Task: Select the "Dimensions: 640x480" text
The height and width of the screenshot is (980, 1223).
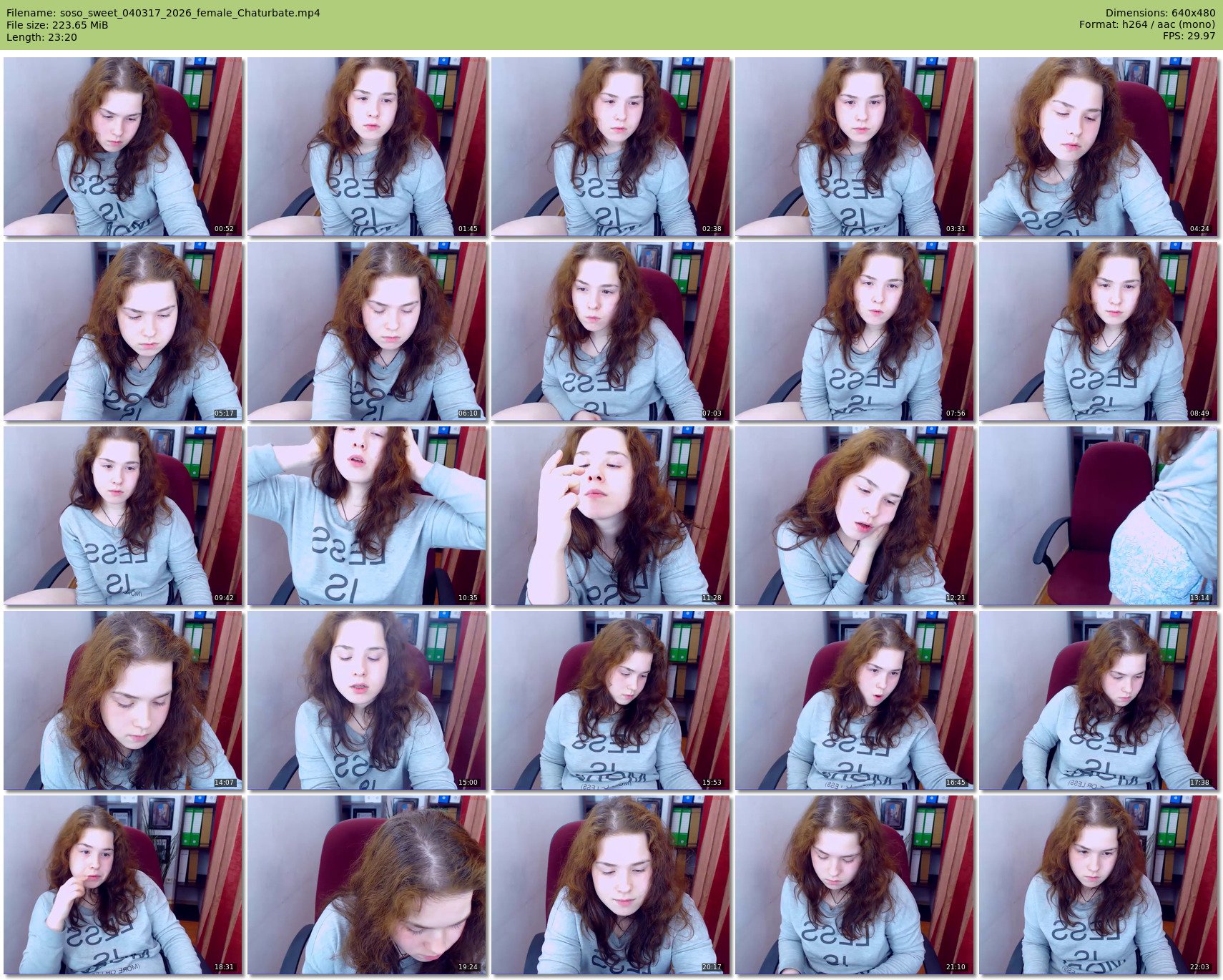Action: [1160, 13]
